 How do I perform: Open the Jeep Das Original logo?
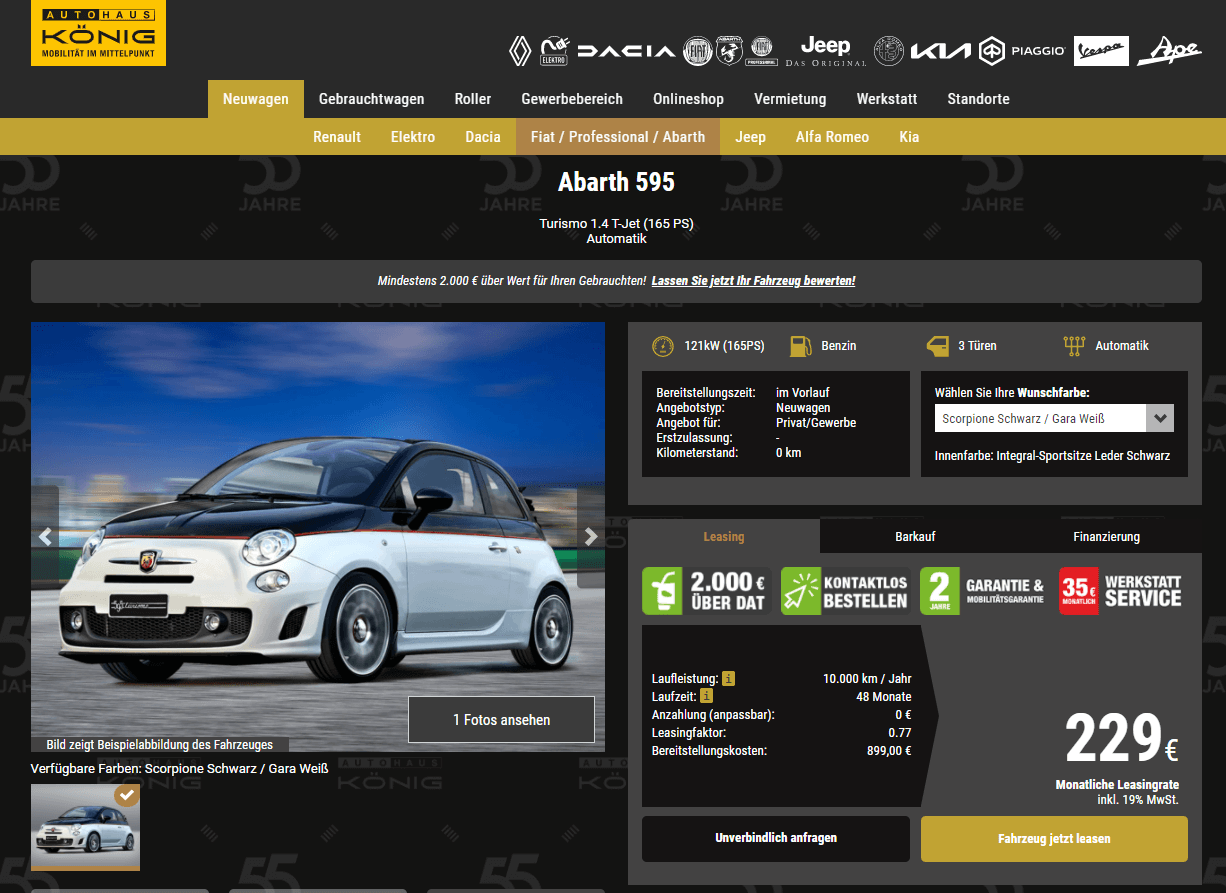(x=825, y=51)
